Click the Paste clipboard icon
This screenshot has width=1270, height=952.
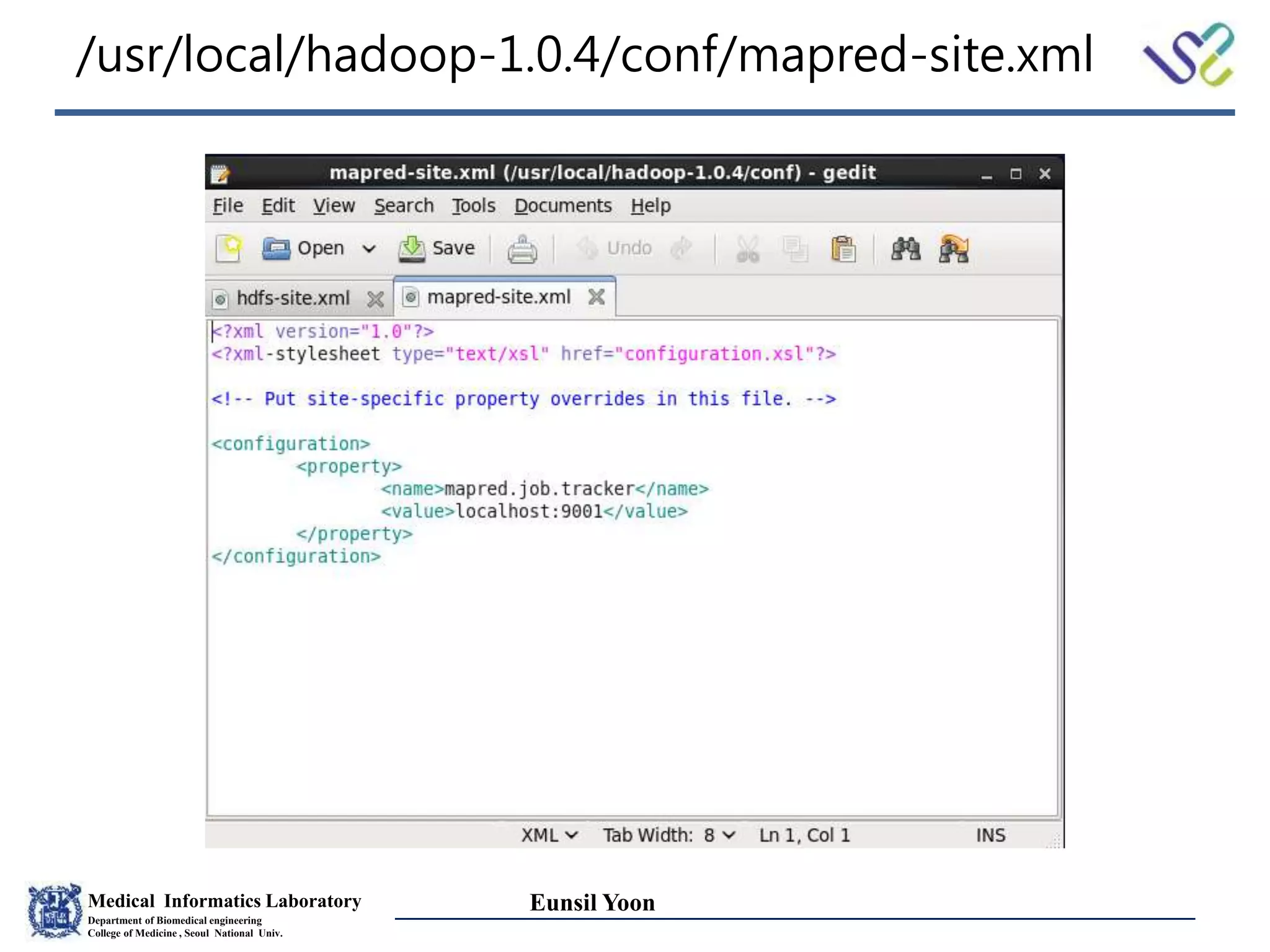point(843,249)
